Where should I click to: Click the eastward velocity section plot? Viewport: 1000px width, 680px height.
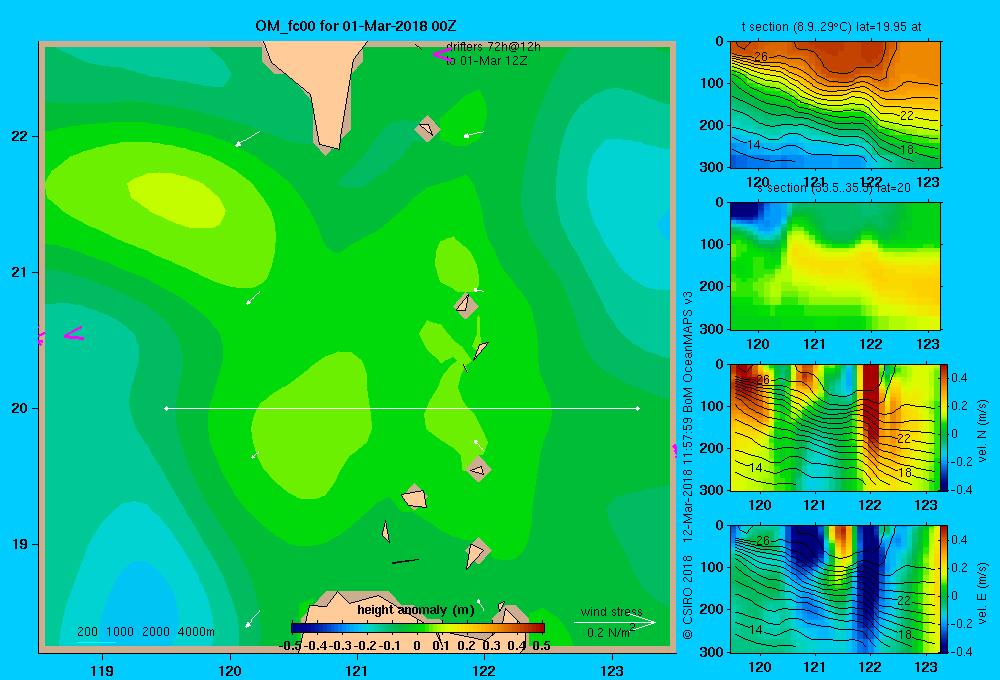pyautogui.click(x=835, y=589)
